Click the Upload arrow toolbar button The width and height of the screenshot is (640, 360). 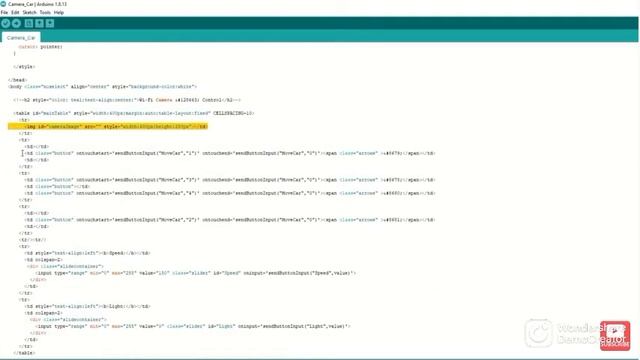point(16,24)
